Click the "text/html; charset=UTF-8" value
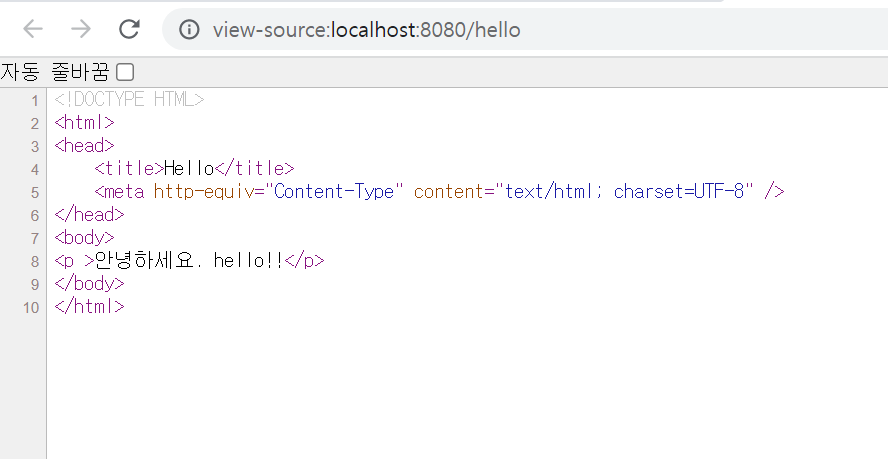The height and width of the screenshot is (459, 888). click(x=624, y=192)
